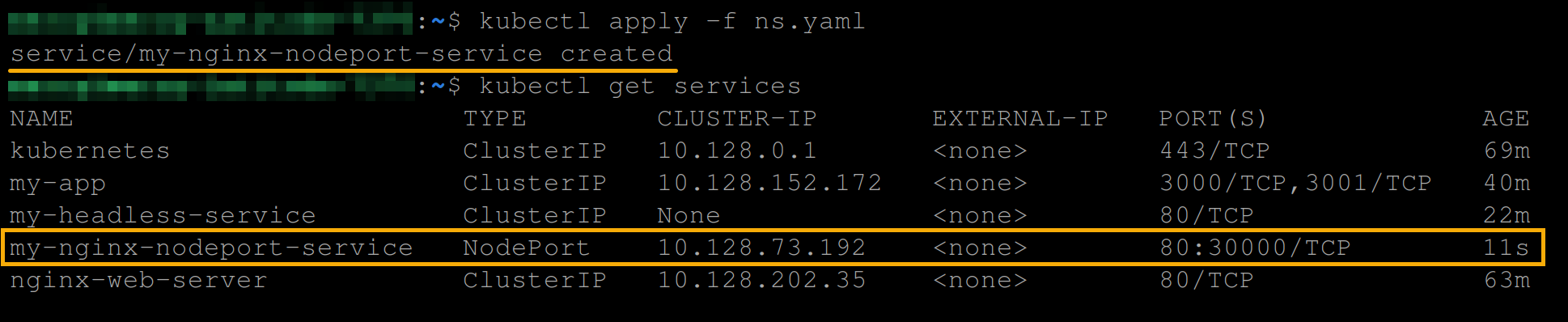Click 'service/my-nginx-nodeport-service created' output line
This screenshot has height=322, width=1568.
click(x=341, y=53)
